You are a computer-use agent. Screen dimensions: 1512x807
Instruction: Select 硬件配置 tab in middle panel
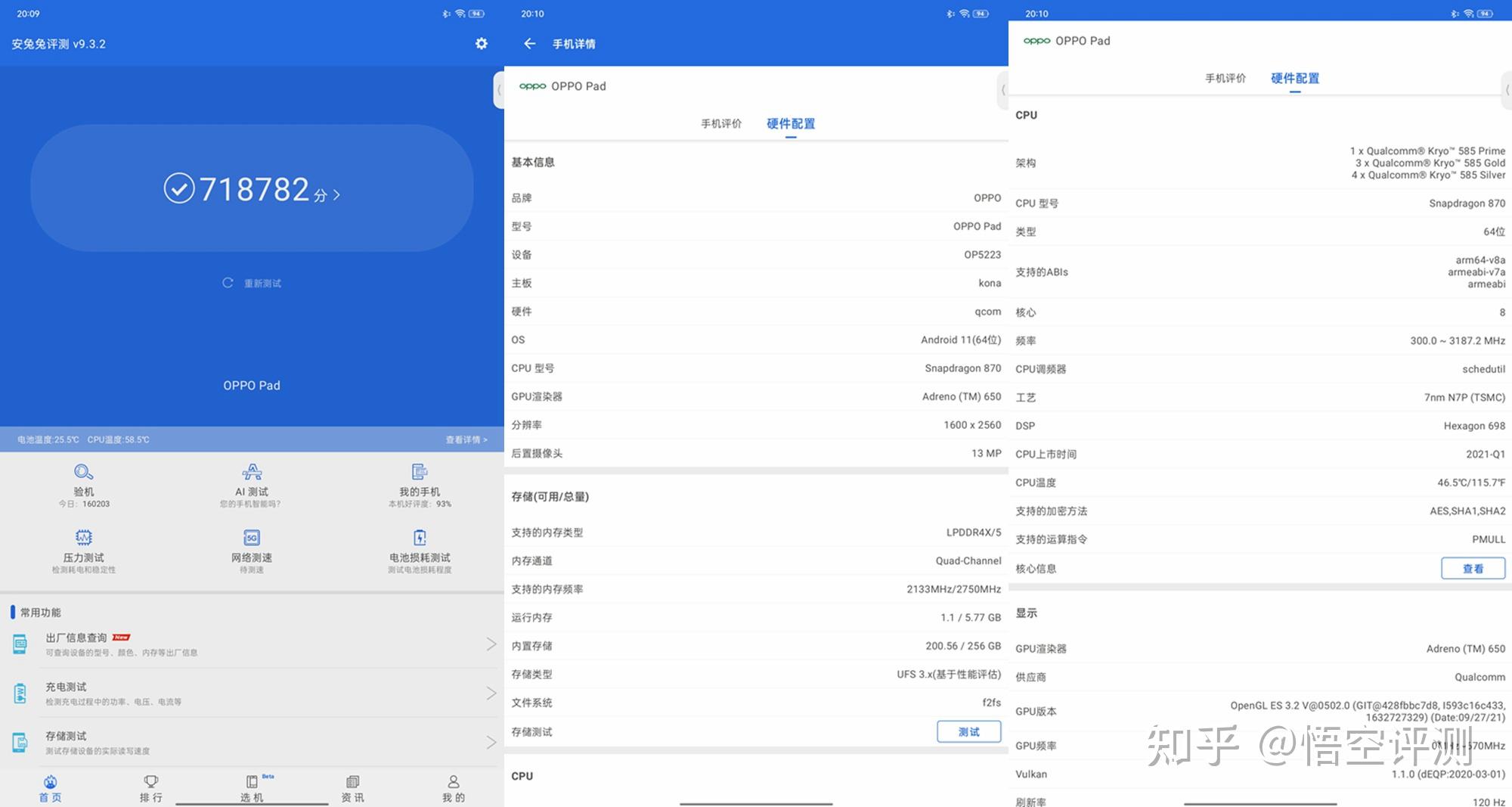[791, 123]
